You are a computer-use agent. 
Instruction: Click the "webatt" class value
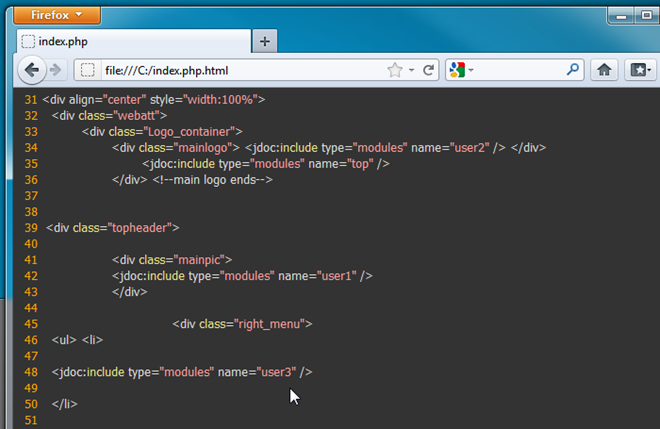tap(136, 116)
